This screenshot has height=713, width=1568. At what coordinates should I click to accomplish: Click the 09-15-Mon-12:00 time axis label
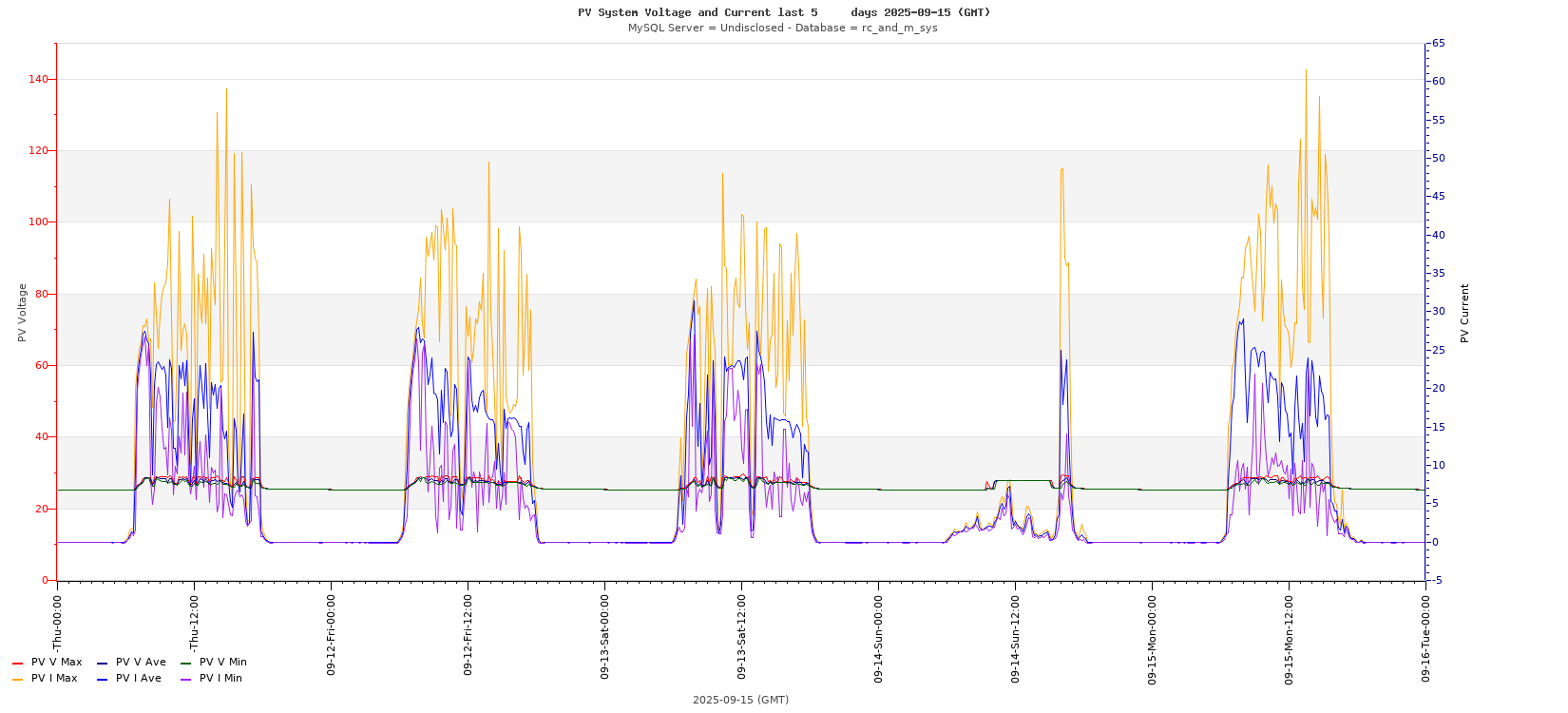coord(1290,639)
